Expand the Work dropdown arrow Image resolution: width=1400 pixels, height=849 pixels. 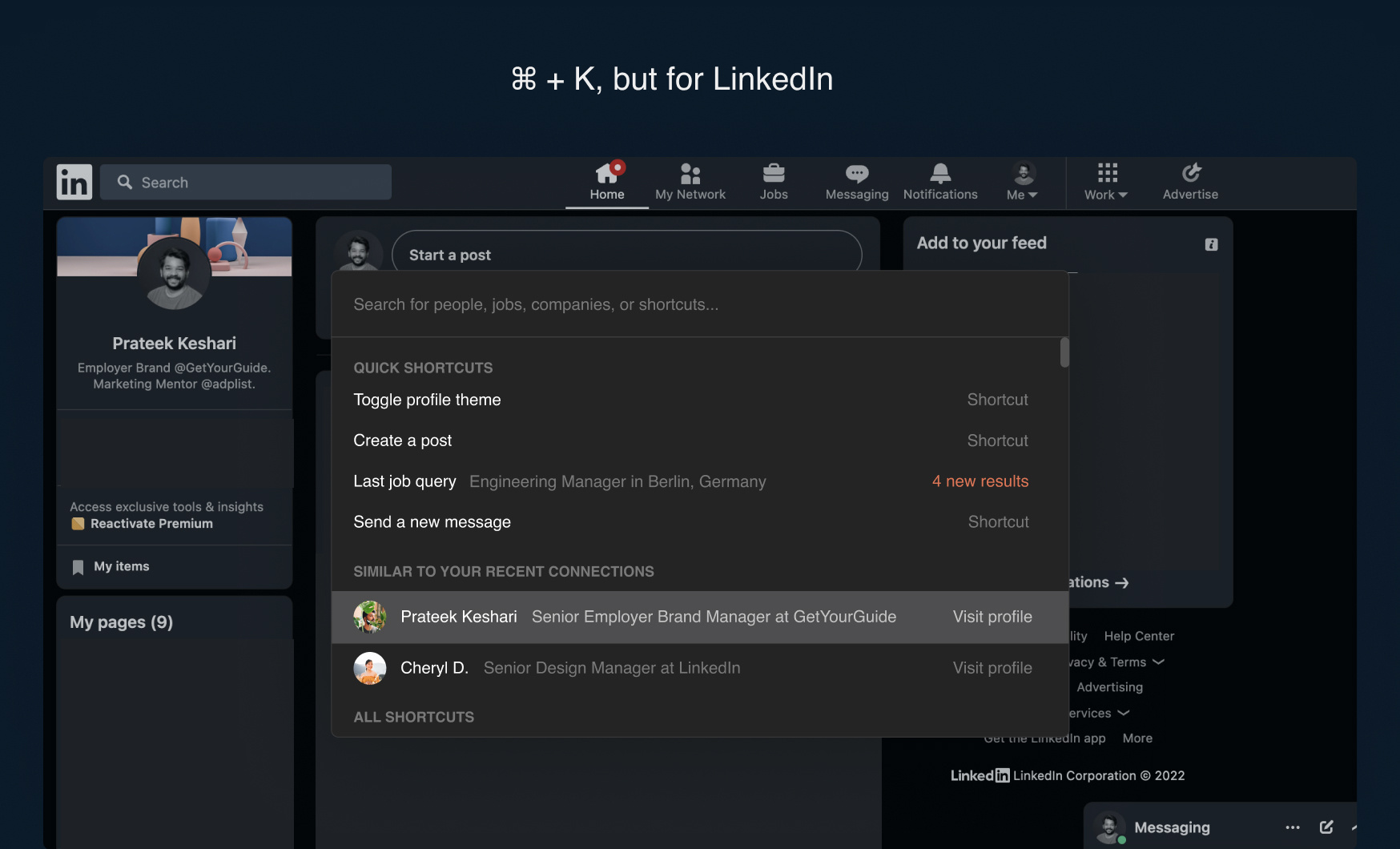(1123, 195)
